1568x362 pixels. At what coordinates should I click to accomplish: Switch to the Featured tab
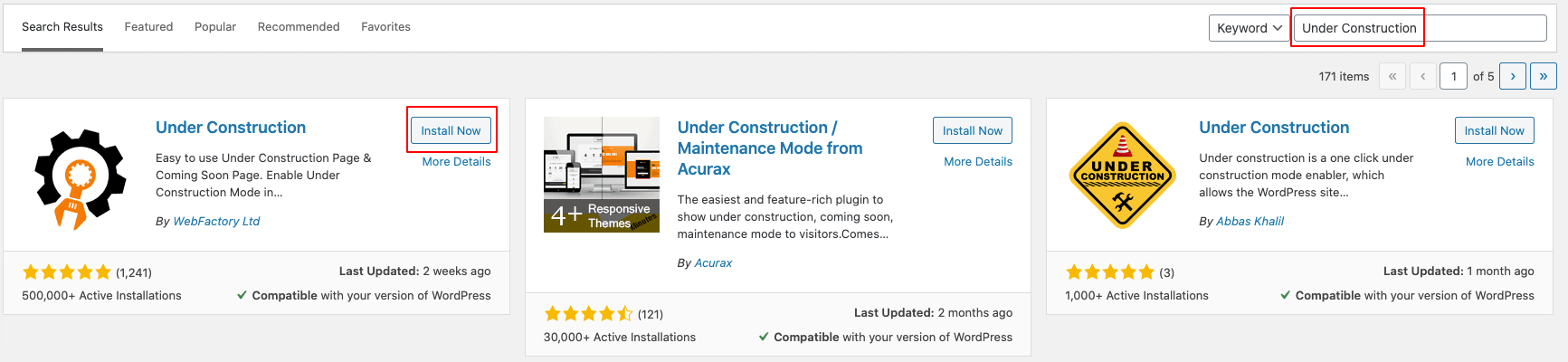(148, 27)
